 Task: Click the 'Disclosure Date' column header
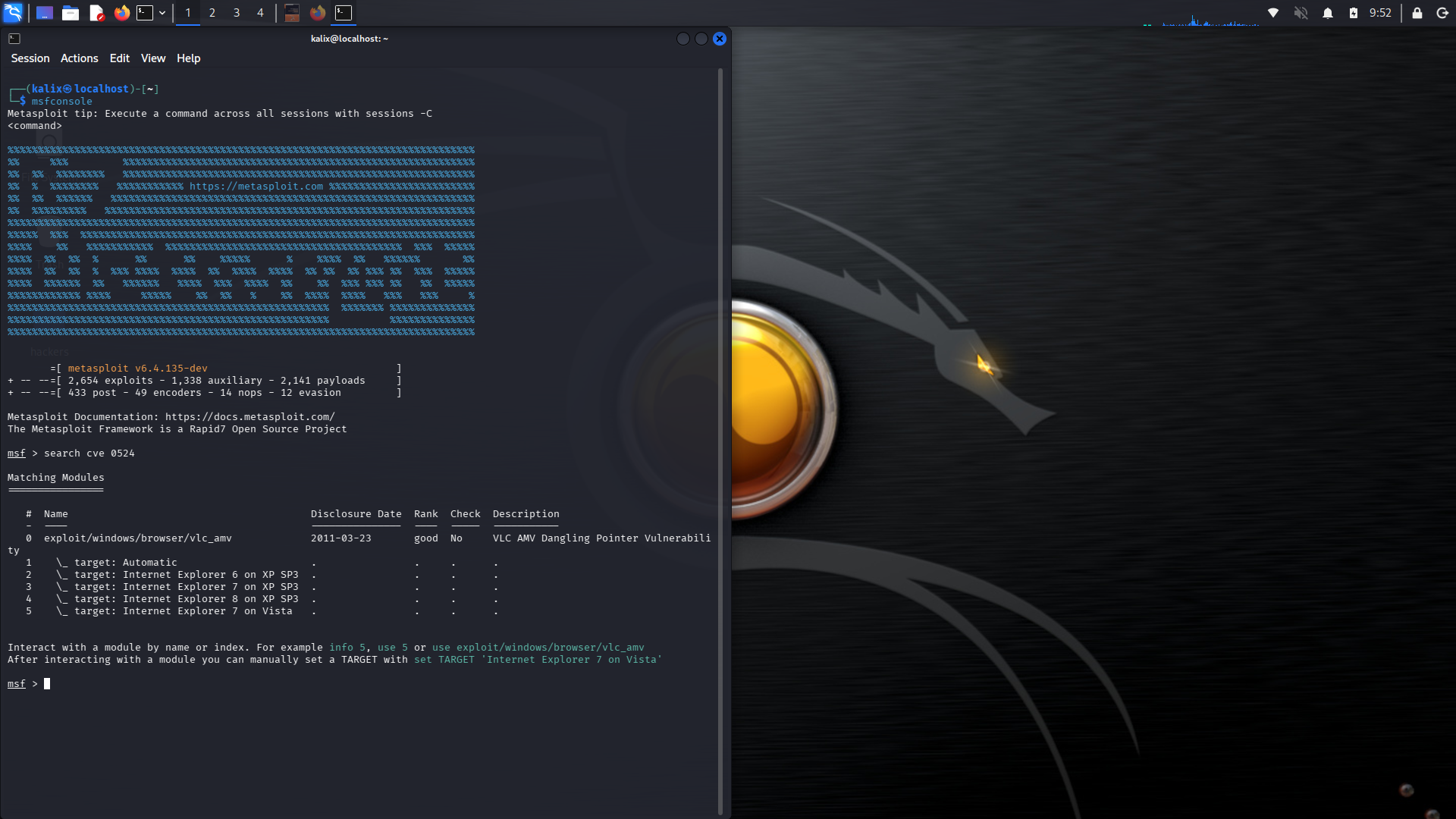pos(356,514)
